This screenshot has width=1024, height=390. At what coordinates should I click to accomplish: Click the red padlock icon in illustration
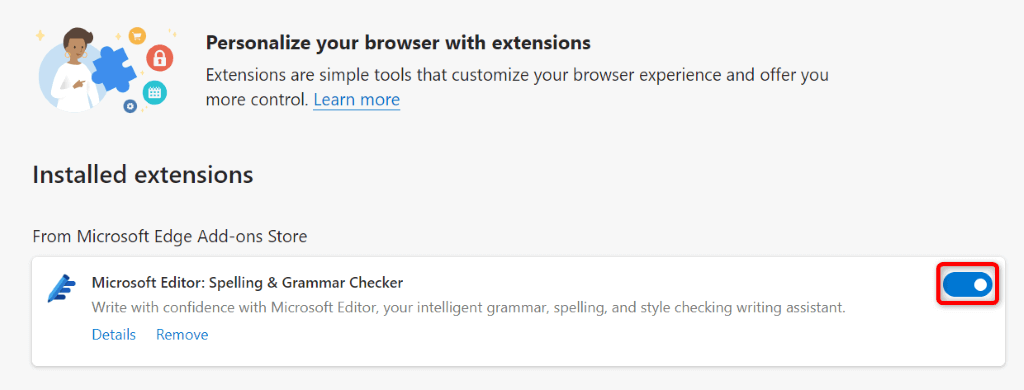[x=159, y=57]
